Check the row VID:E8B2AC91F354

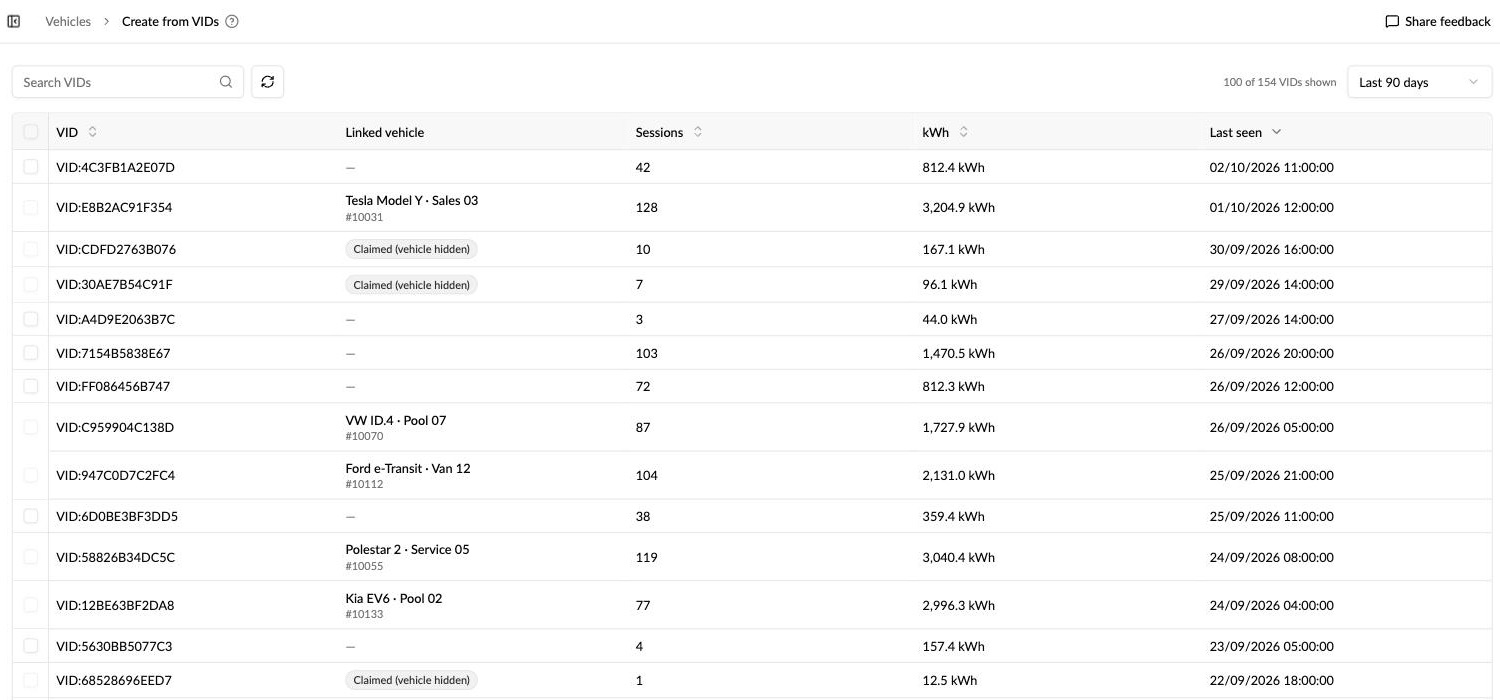pyautogui.click(x=31, y=207)
